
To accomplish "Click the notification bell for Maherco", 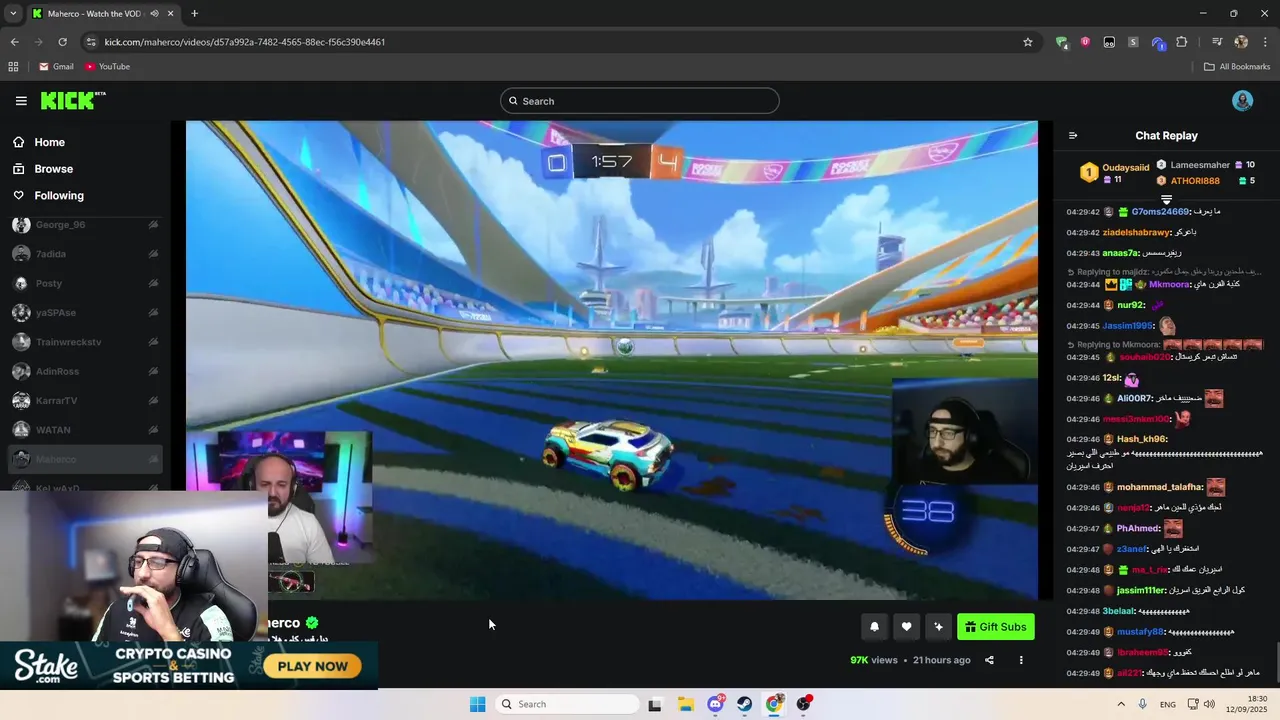I will point(874,627).
